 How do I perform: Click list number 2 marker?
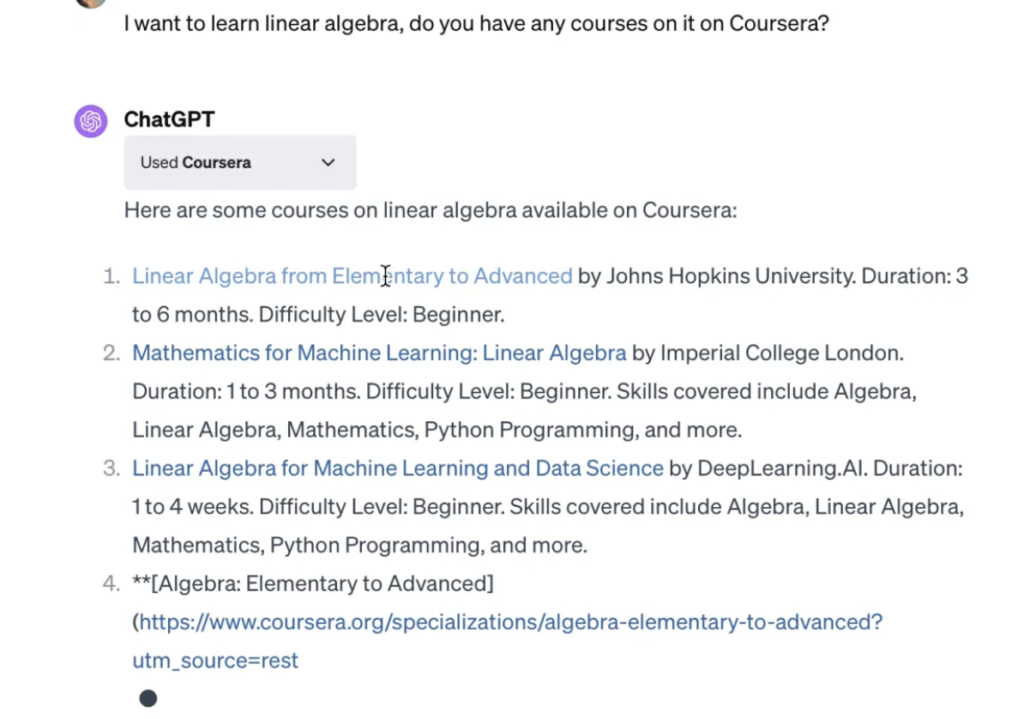click(x=112, y=353)
